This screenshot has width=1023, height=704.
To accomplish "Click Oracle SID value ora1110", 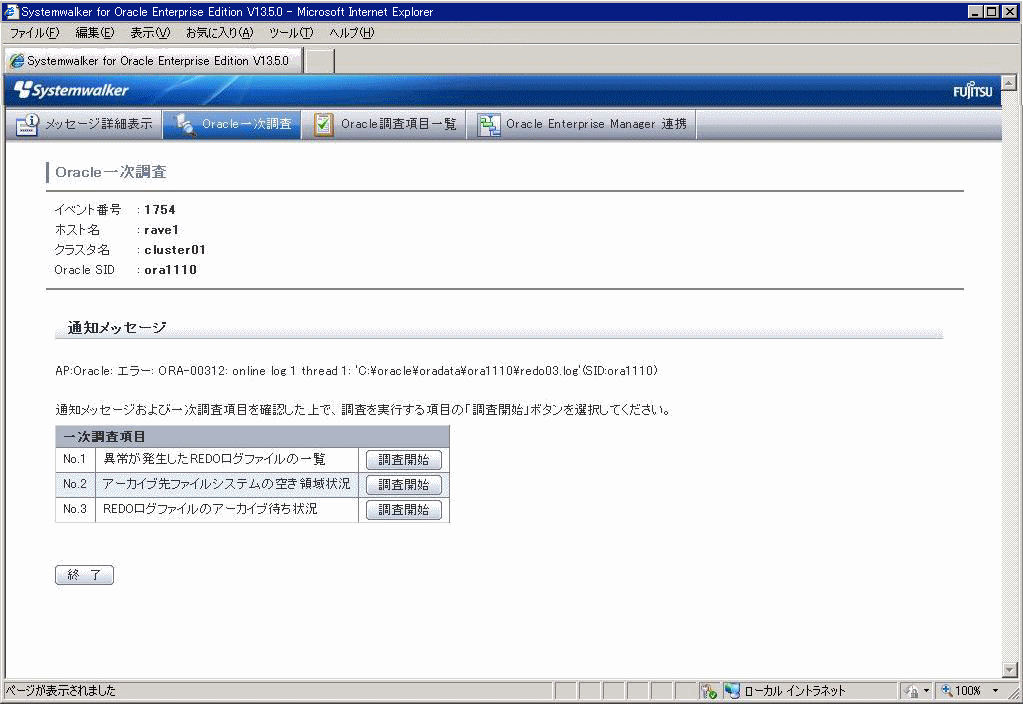I will point(170,269).
